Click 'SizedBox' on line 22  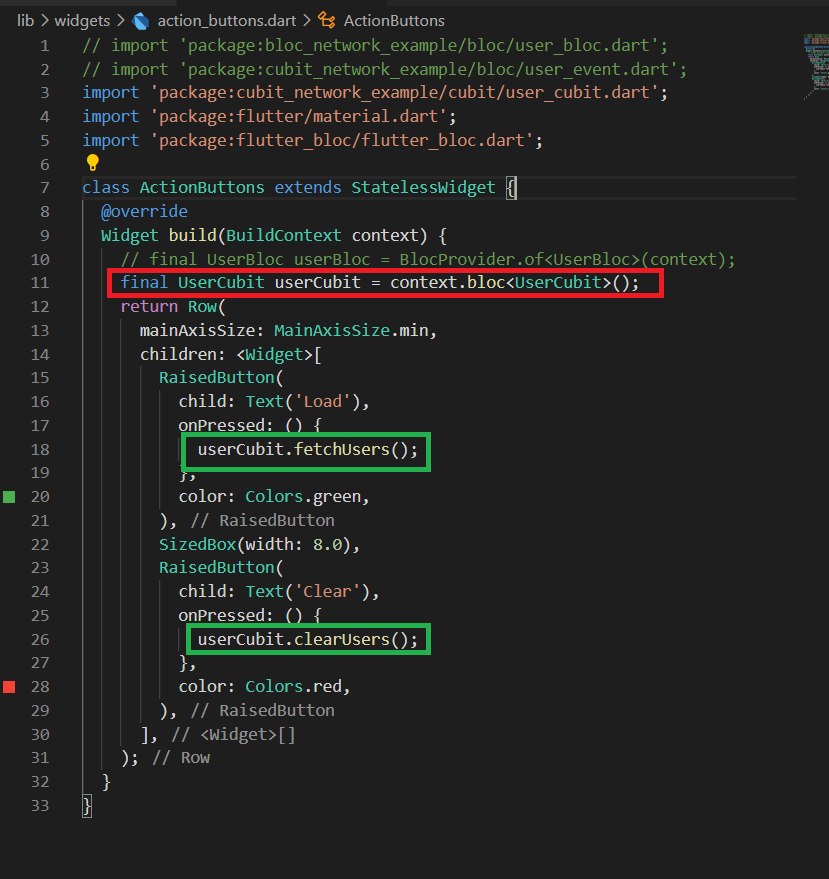197,544
